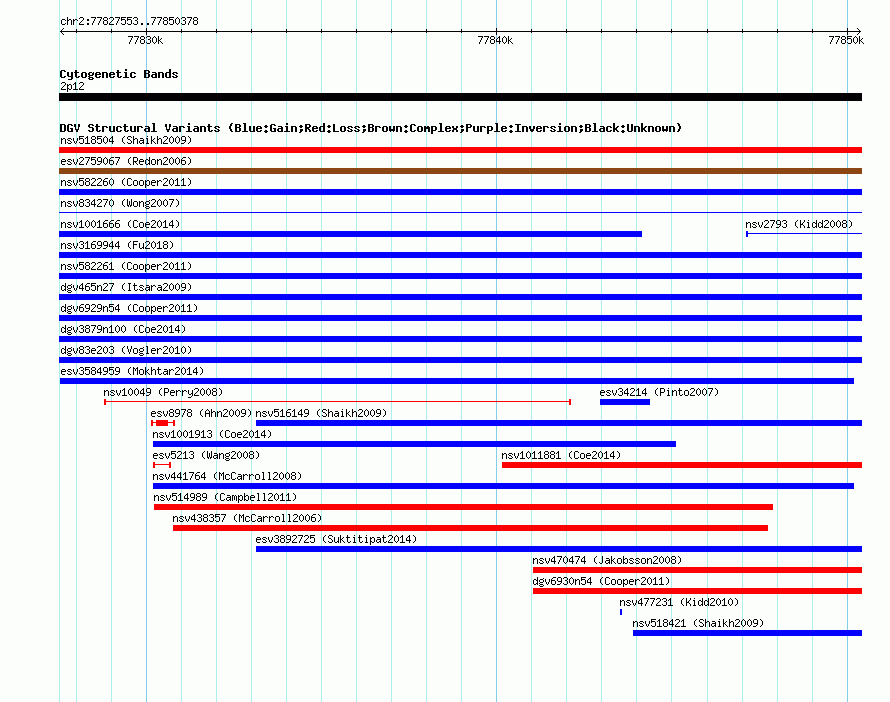890x702 pixels.
Task: Click the nsv1001913 blue gain bar
Action: click(414, 444)
